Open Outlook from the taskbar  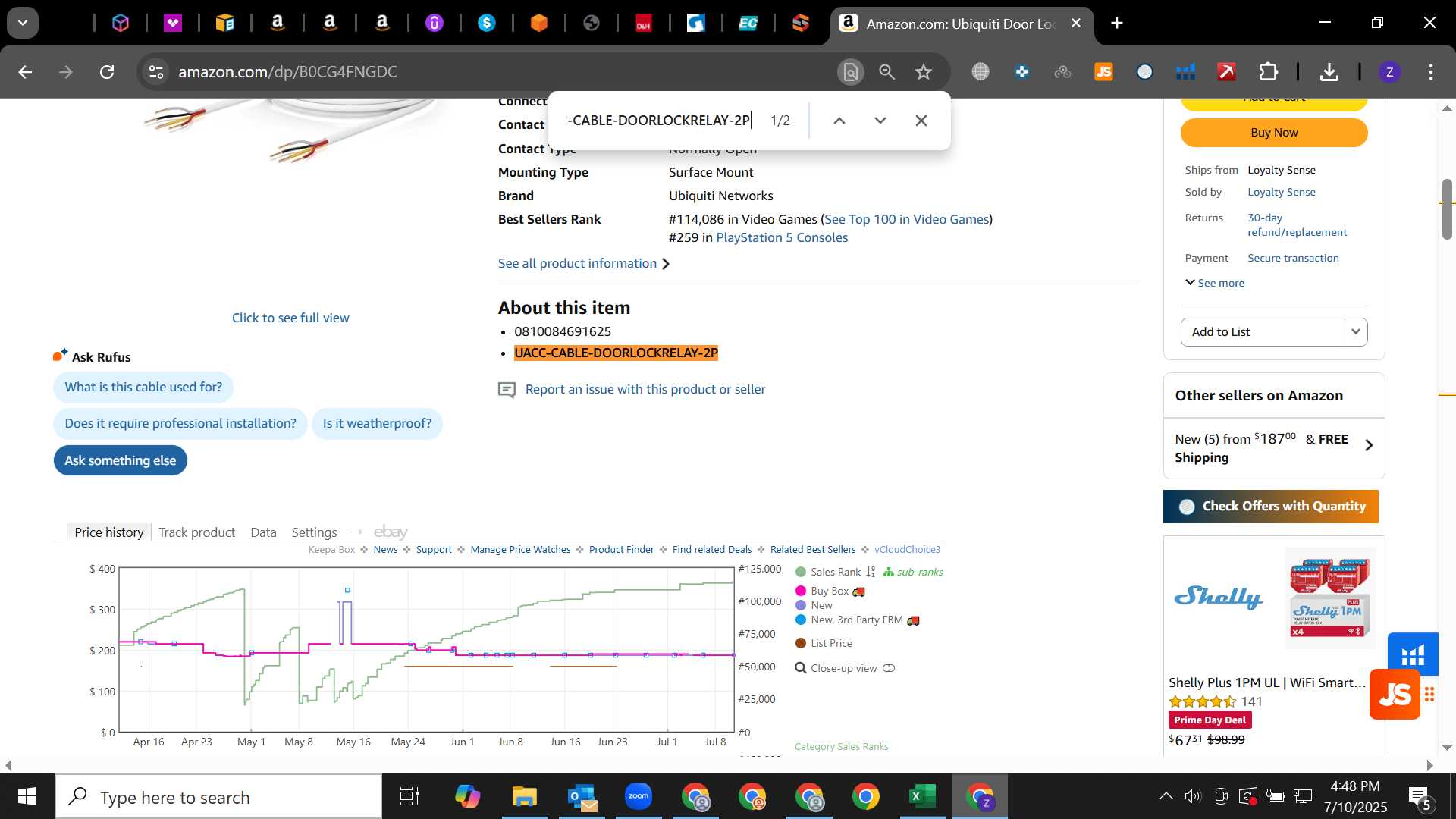pyautogui.click(x=582, y=797)
